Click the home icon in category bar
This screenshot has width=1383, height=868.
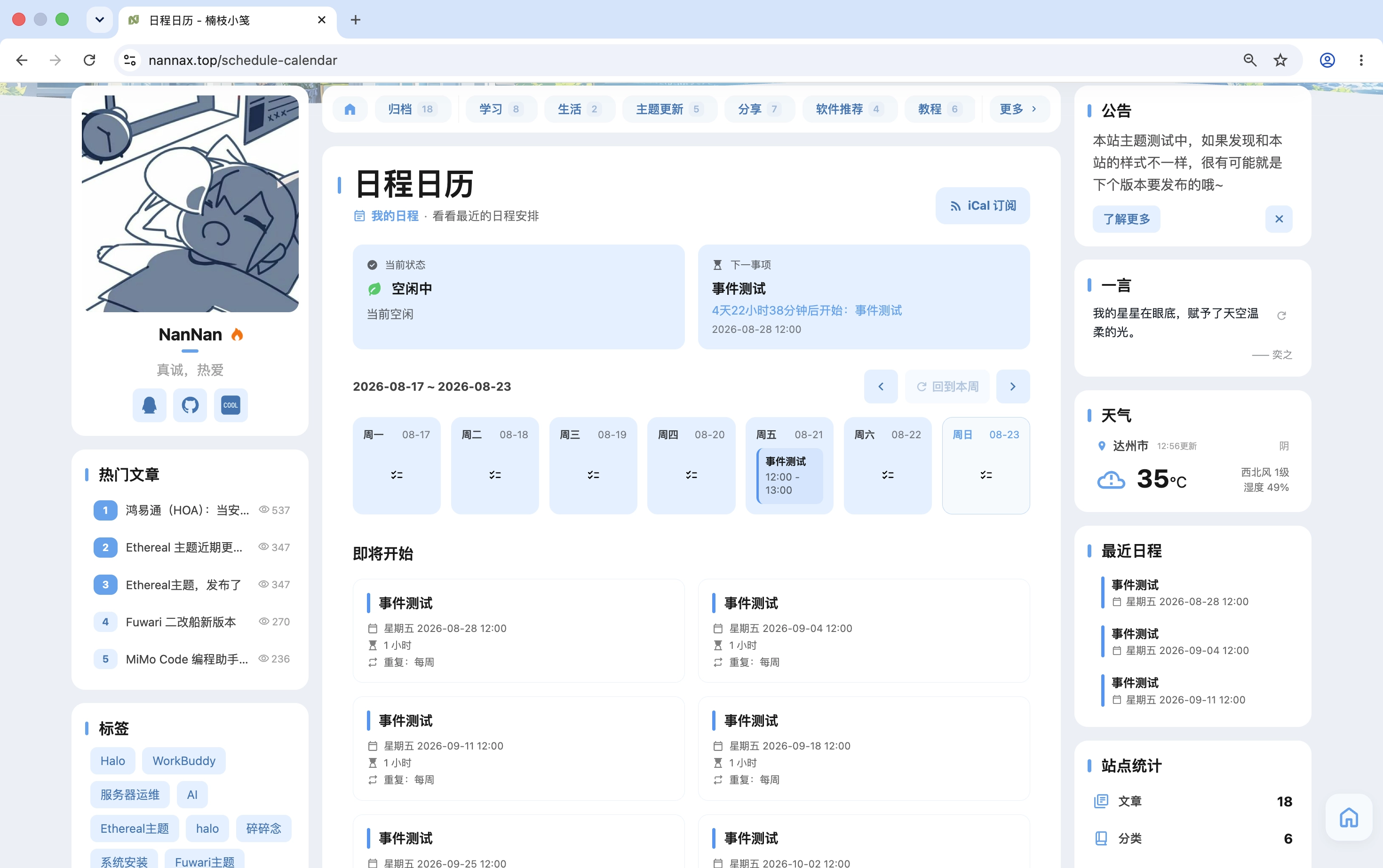(x=350, y=109)
